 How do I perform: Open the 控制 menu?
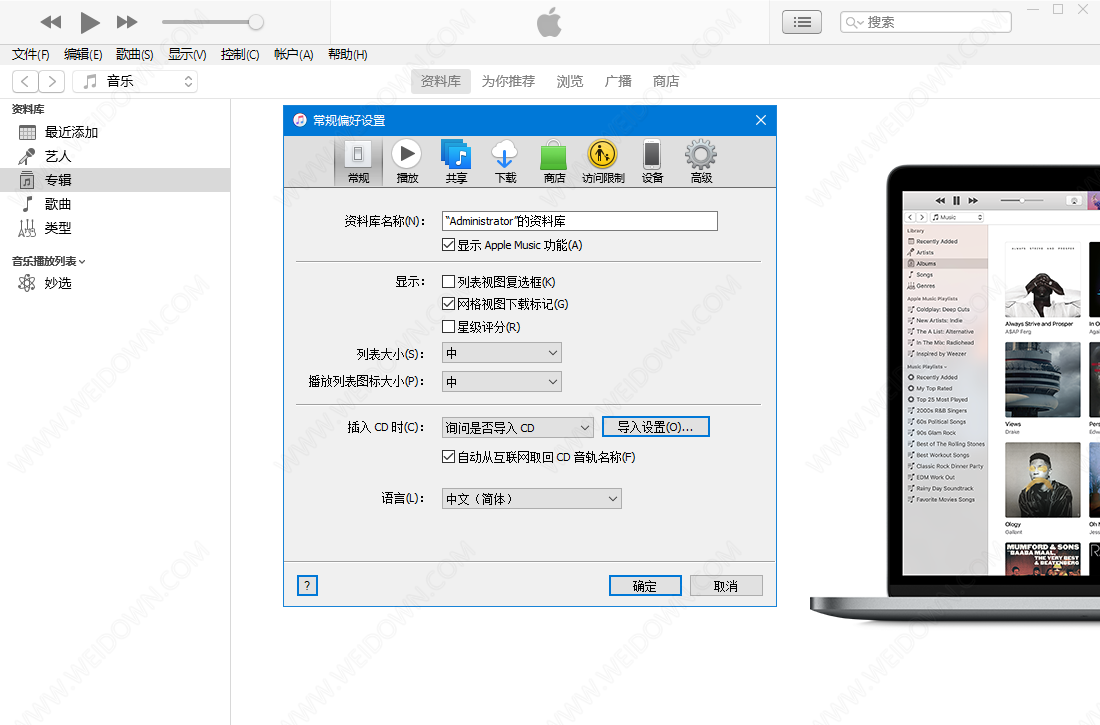(240, 55)
